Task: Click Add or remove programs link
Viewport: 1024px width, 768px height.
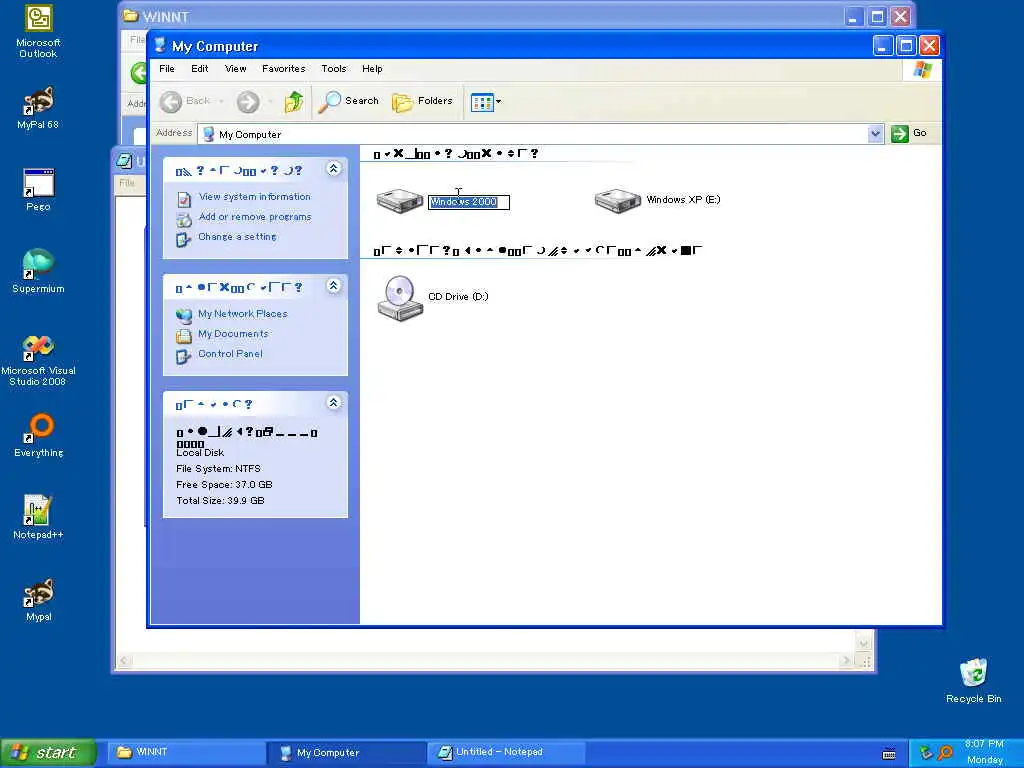Action: click(x=255, y=217)
